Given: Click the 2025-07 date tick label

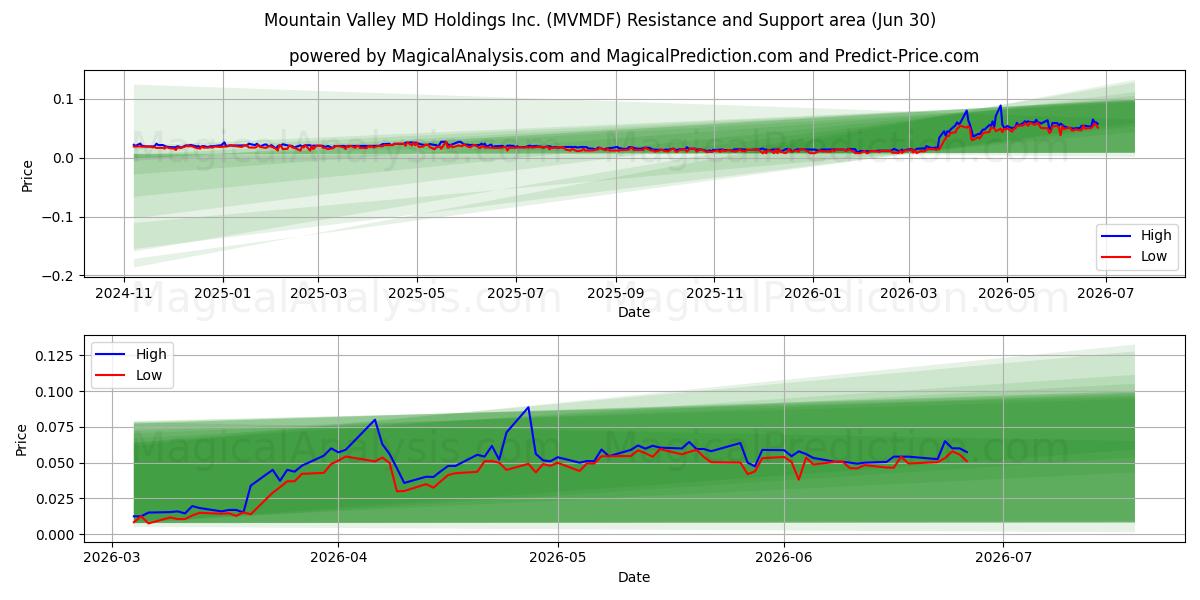Looking at the screenshot, I should click(x=516, y=293).
